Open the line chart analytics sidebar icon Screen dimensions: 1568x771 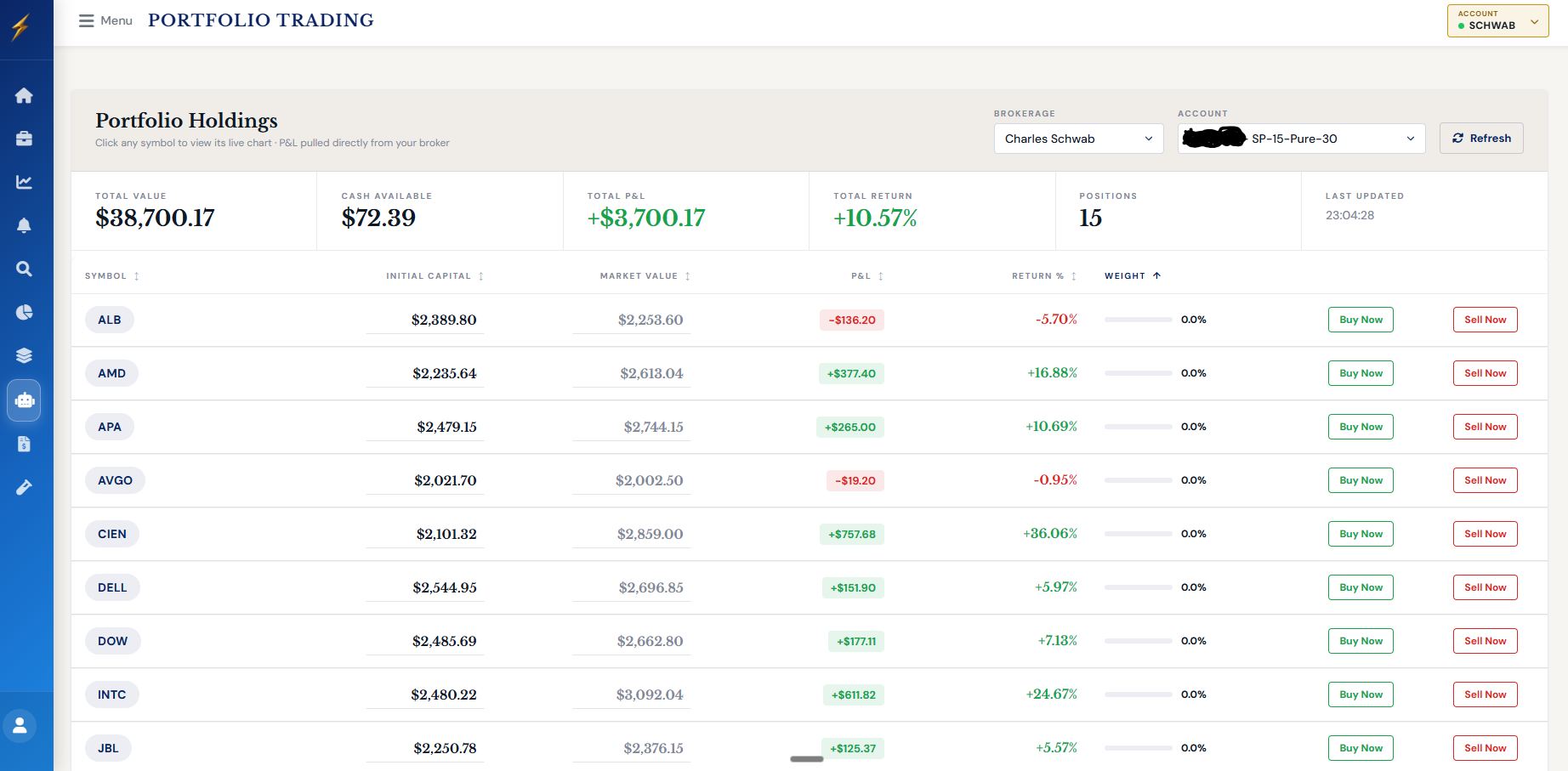tap(24, 181)
